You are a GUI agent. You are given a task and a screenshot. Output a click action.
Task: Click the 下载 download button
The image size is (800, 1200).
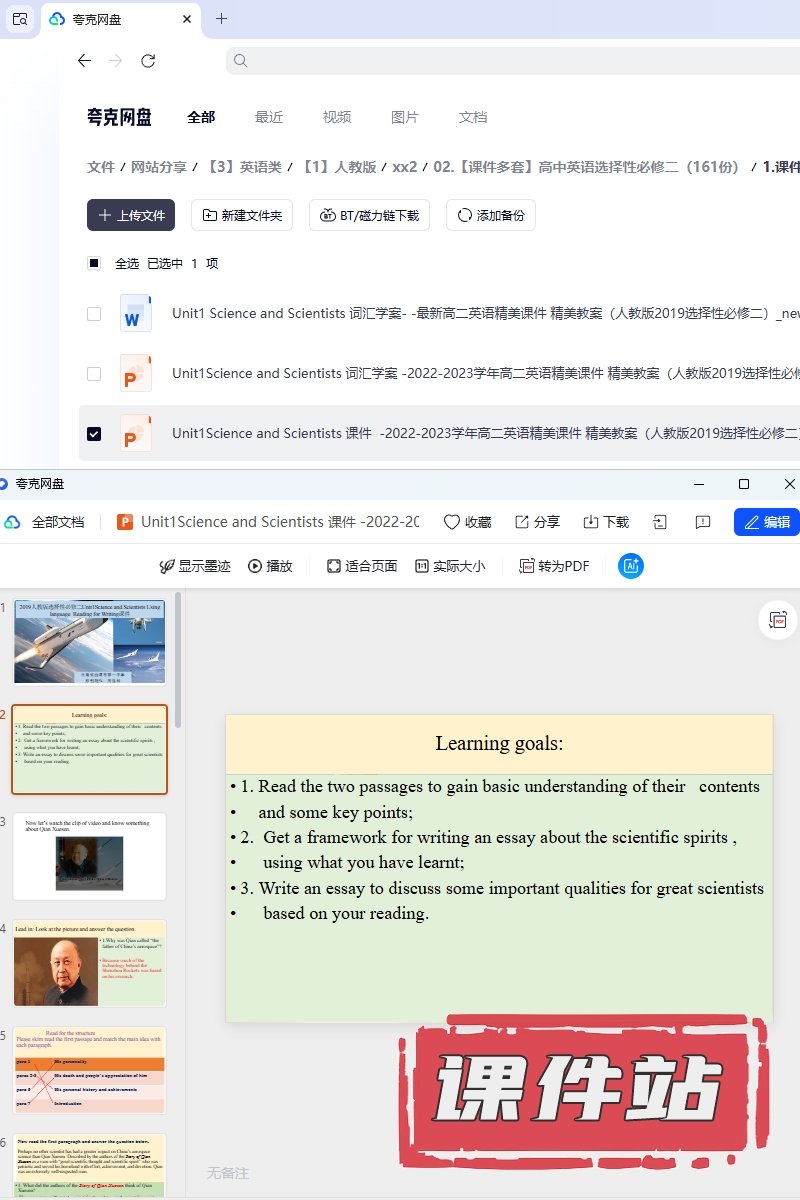[x=606, y=522]
